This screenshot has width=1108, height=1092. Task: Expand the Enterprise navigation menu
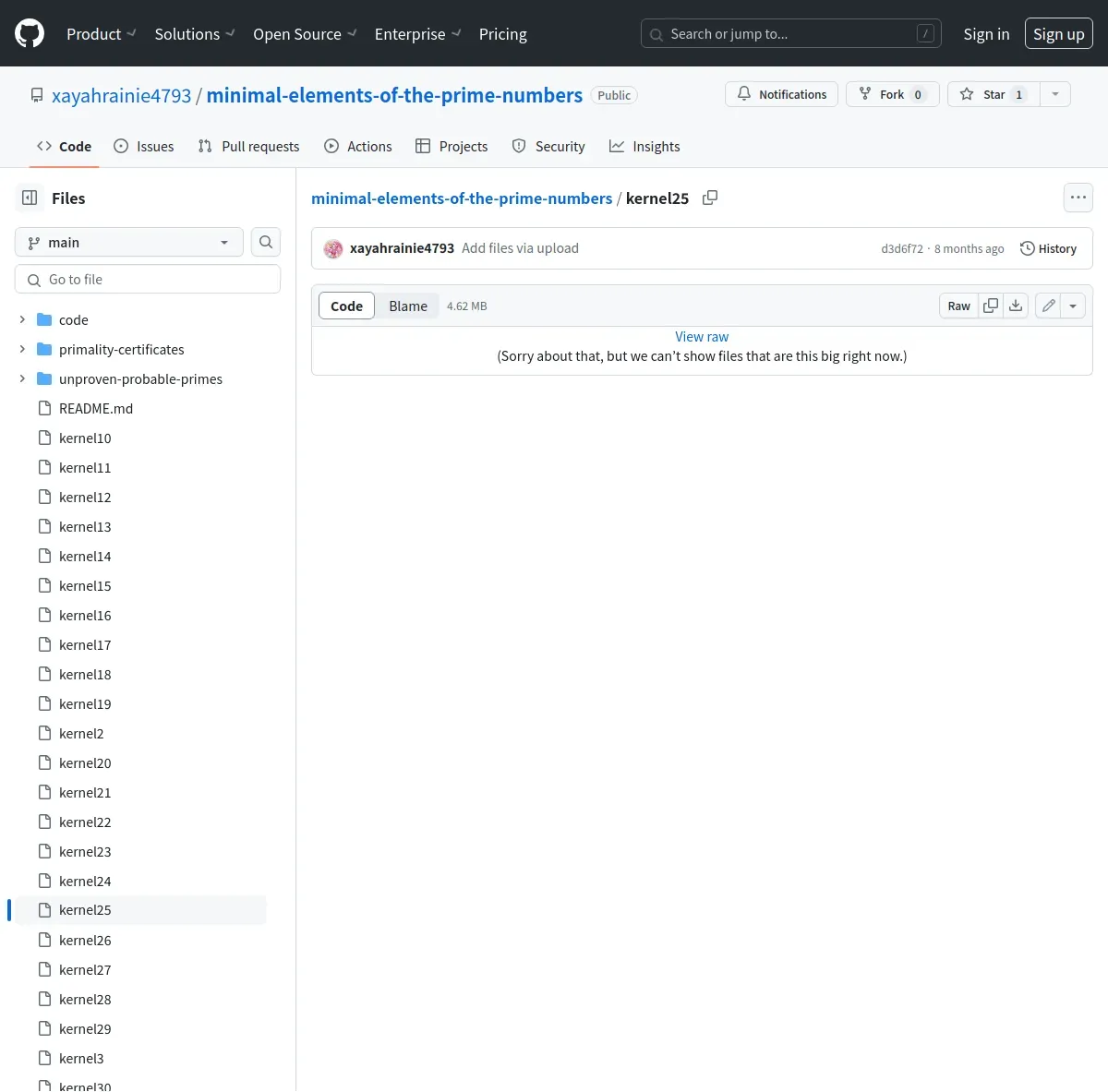(x=417, y=34)
